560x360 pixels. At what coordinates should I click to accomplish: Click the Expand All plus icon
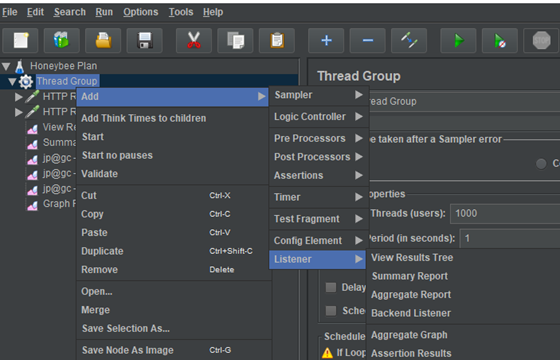tap(326, 40)
